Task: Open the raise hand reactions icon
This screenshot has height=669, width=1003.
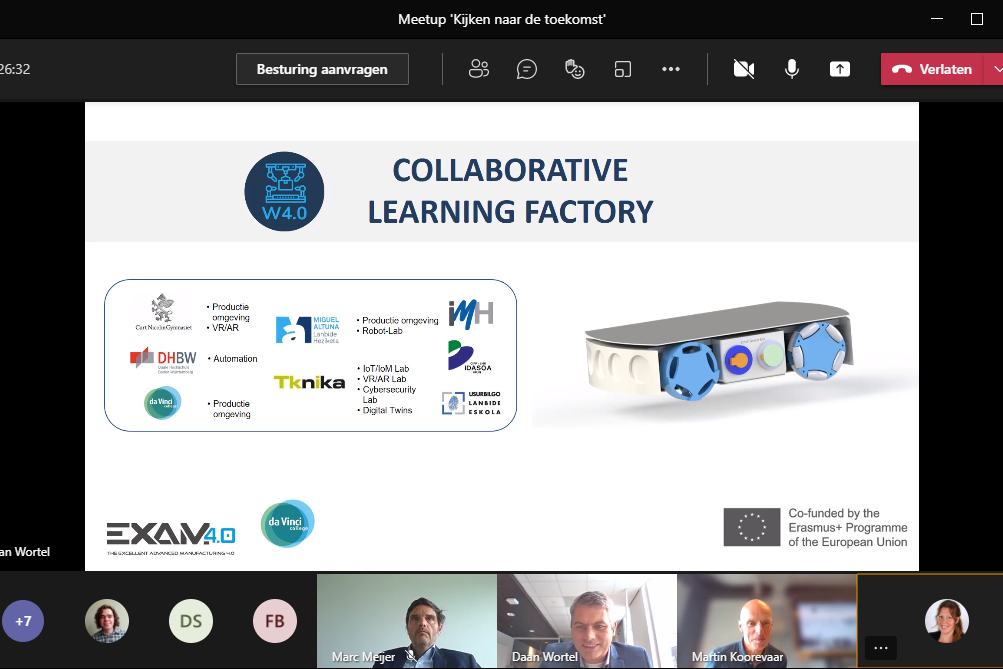Action: 575,69
